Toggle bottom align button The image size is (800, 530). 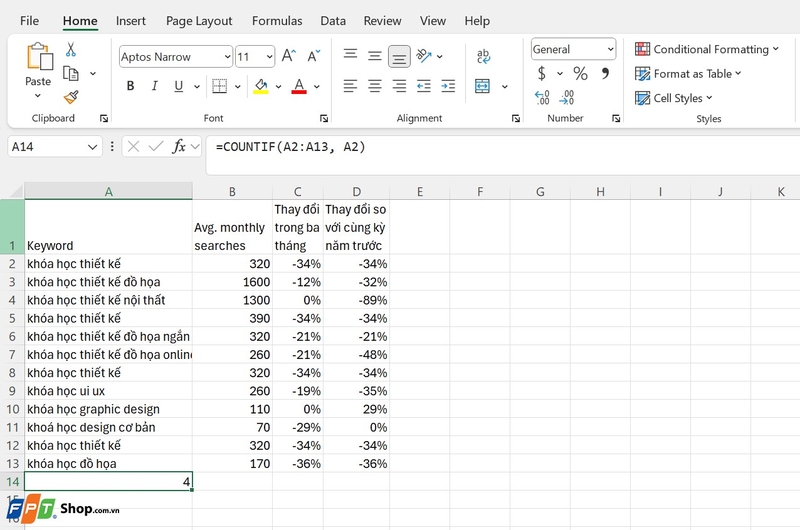point(399,57)
